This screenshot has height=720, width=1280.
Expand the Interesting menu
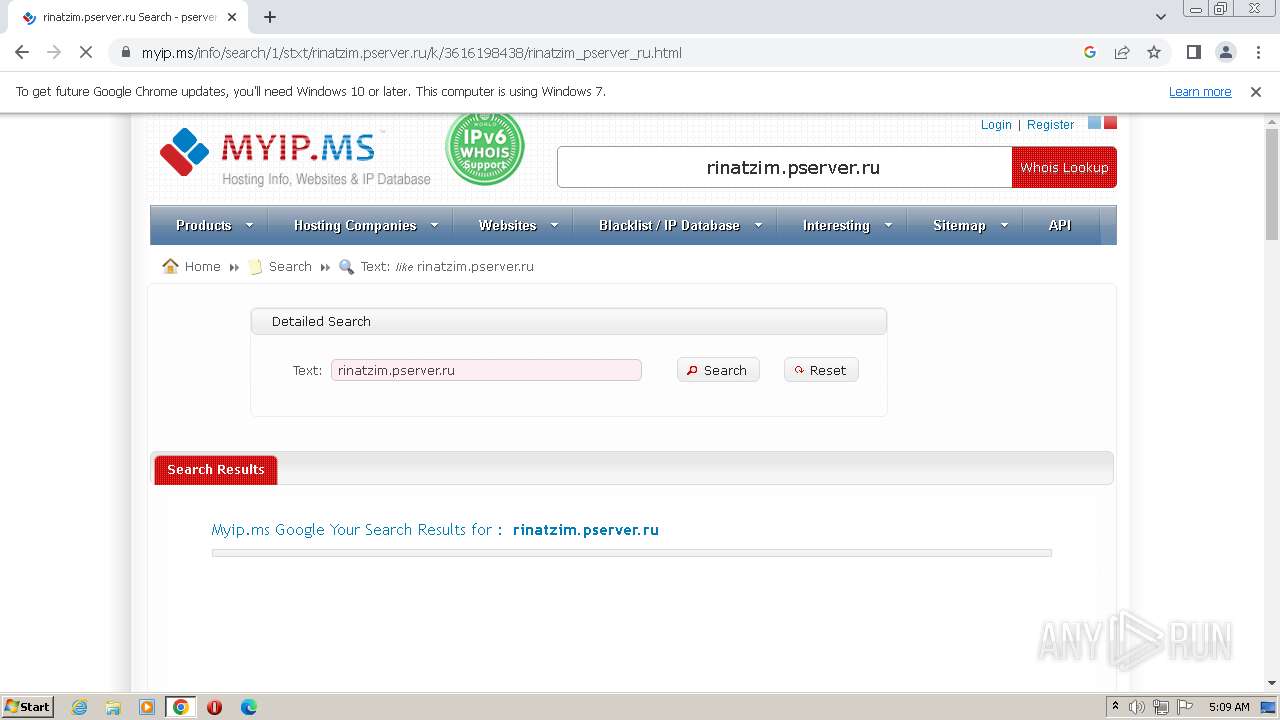847,225
